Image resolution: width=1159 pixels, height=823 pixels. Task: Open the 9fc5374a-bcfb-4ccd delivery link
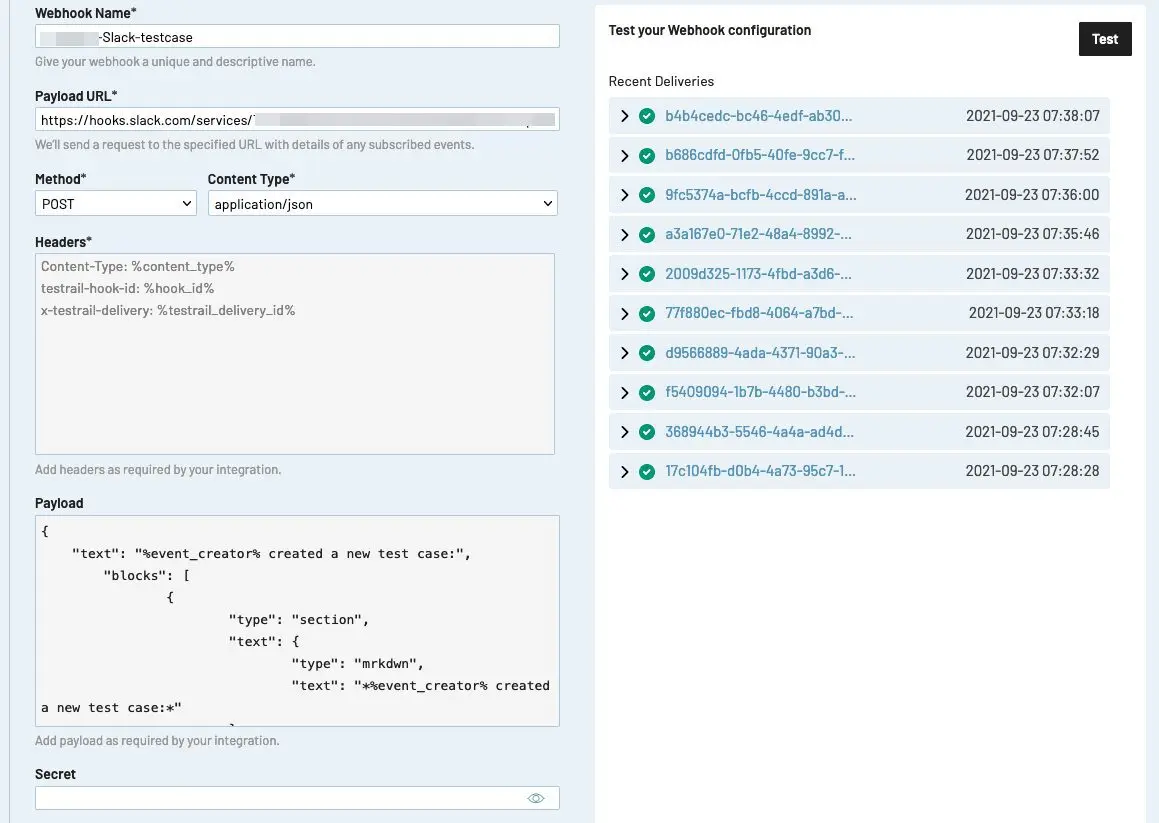761,195
